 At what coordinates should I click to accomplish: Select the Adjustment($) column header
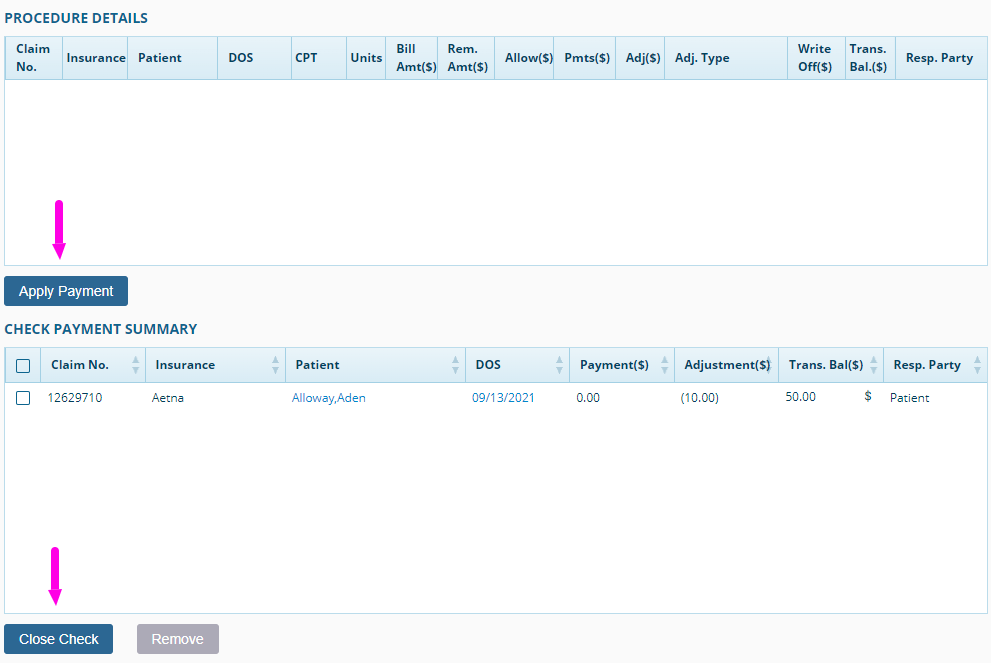[x=726, y=365]
